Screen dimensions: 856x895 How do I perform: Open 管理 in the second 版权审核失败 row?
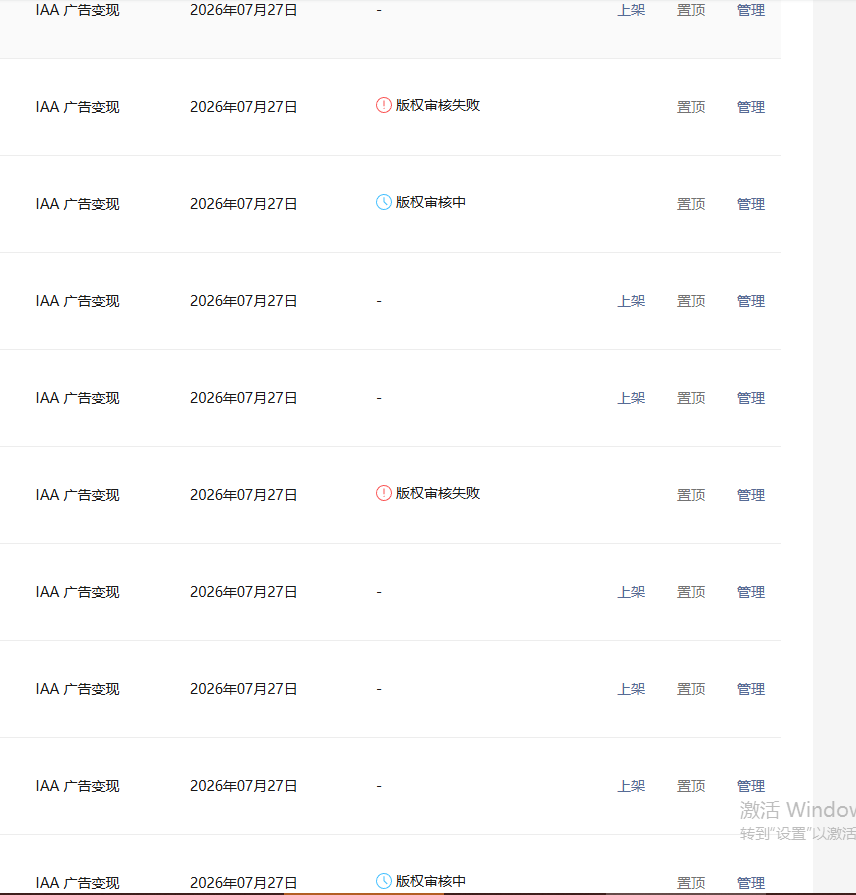pyautogui.click(x=751, y=495)
